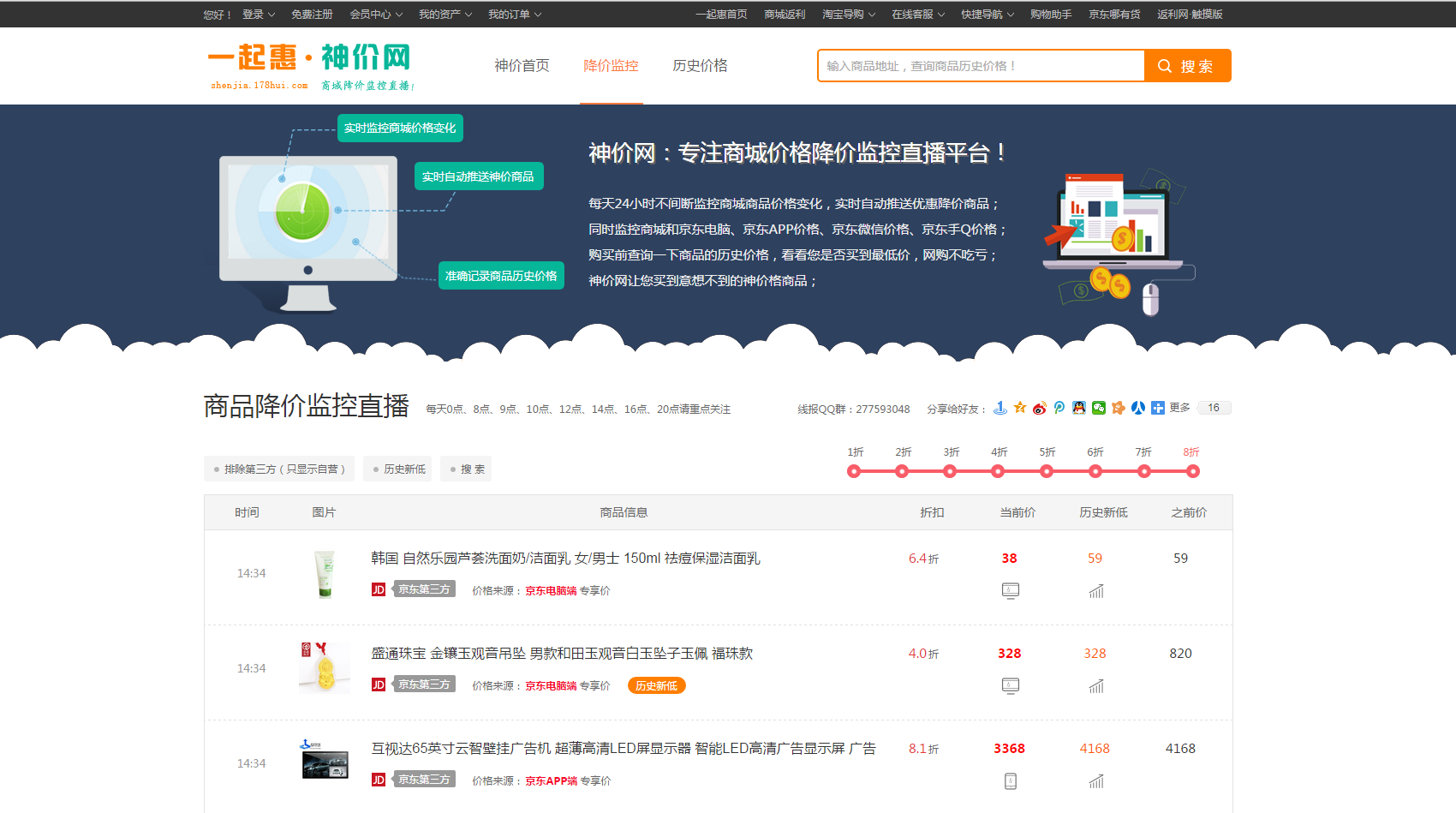The width and height of the screenshot is (1456, 813).
Task: Toggle the 历史新低 filter
Action: [x=398, y=469]
